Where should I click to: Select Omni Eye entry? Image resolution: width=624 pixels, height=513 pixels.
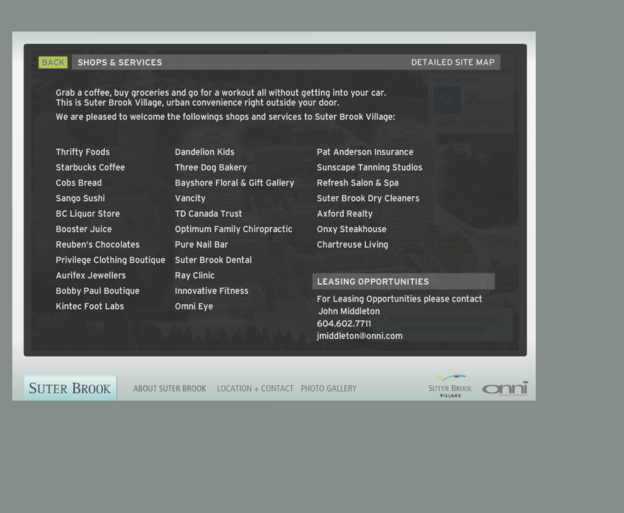coord(194,306)
